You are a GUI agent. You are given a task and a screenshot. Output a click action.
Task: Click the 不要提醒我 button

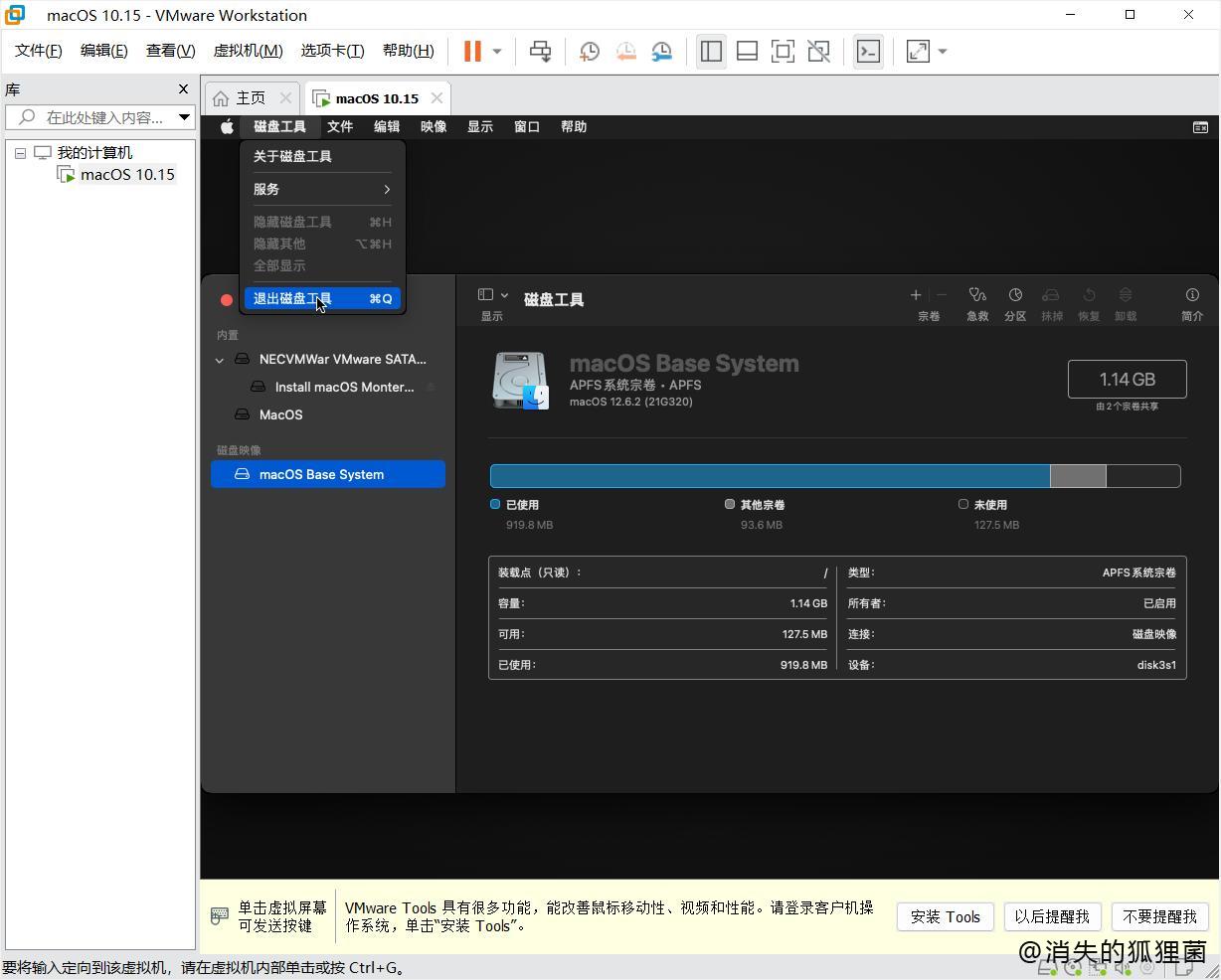point(1159,916)
